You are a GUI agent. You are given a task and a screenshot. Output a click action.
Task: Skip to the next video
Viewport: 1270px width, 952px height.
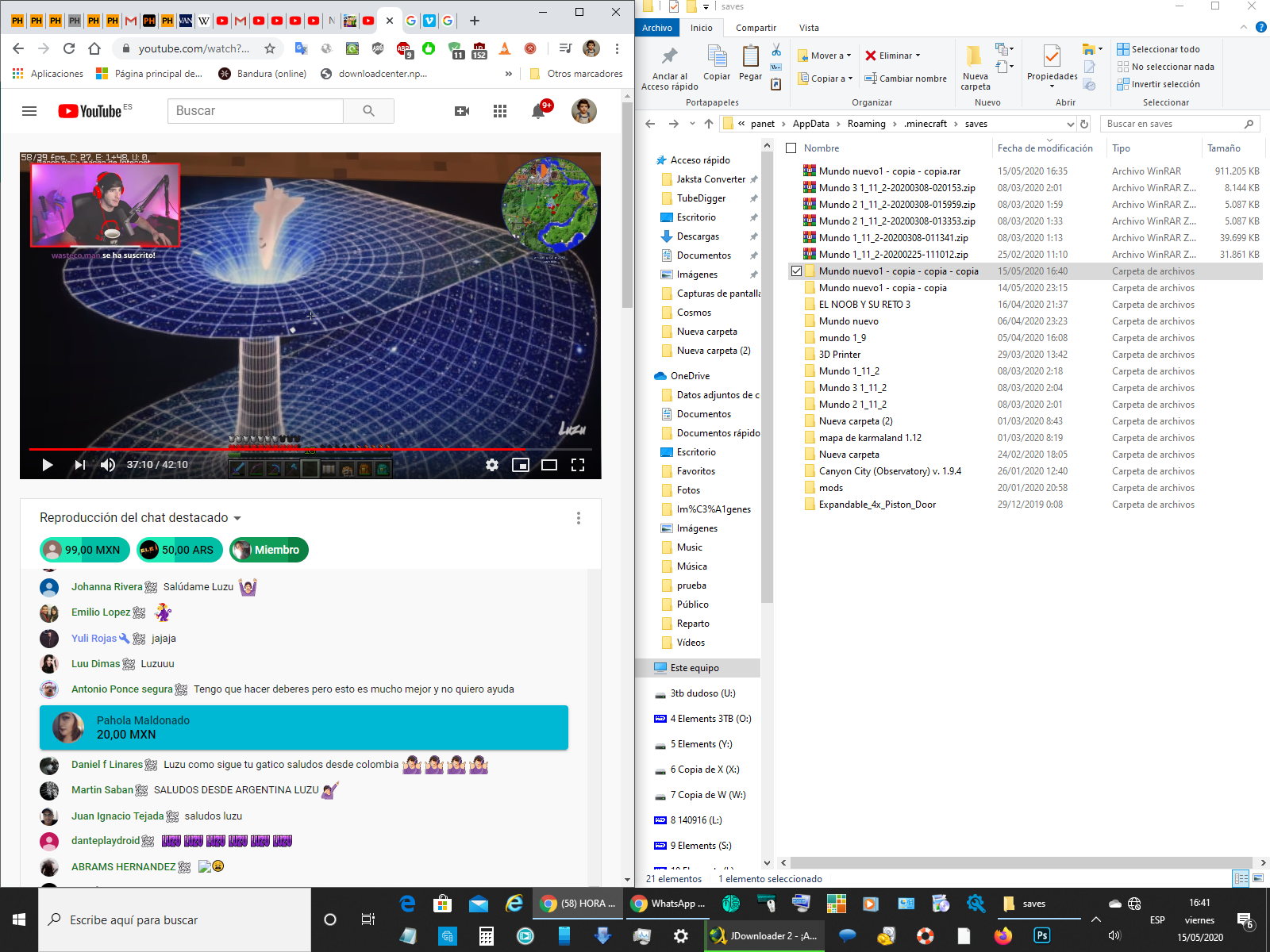click(79, 465)
